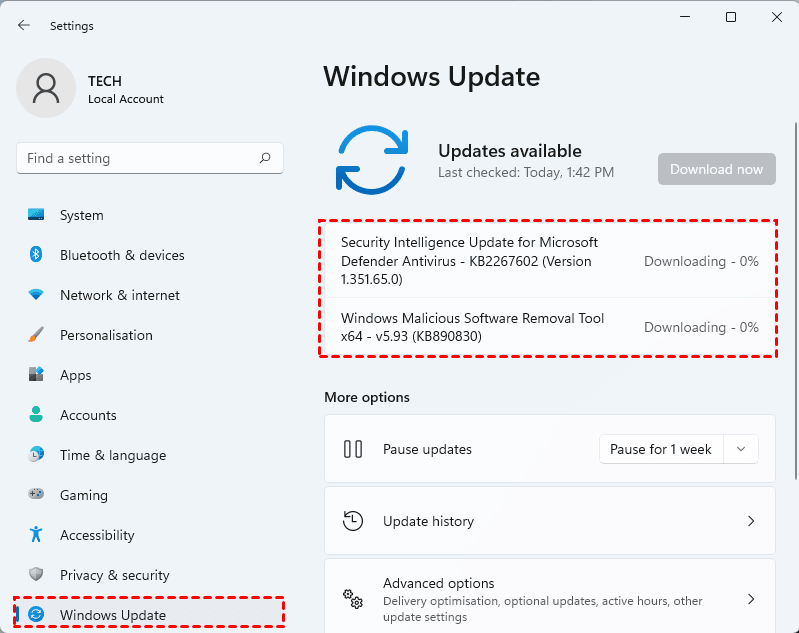Image resolution: width=799 pixels, height=633 pixels.
Task: Open System settings
Action: click(149, 215)
